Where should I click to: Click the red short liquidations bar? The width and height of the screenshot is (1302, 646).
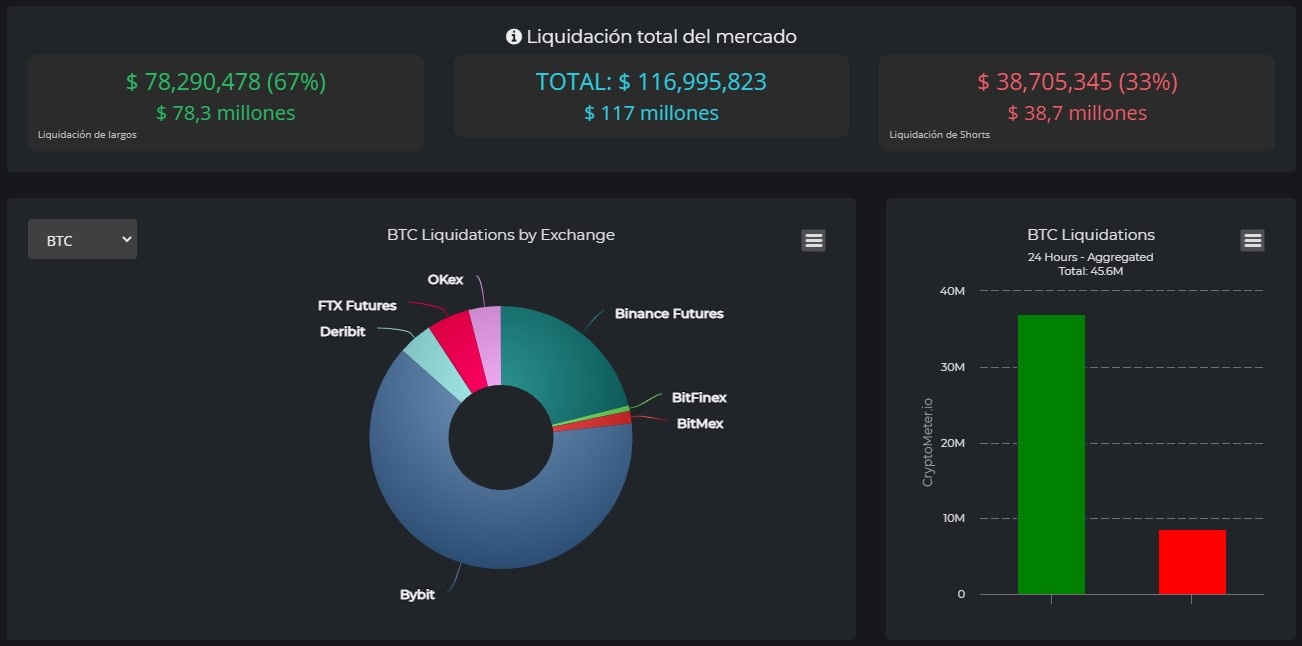[x=1191, y=562]
